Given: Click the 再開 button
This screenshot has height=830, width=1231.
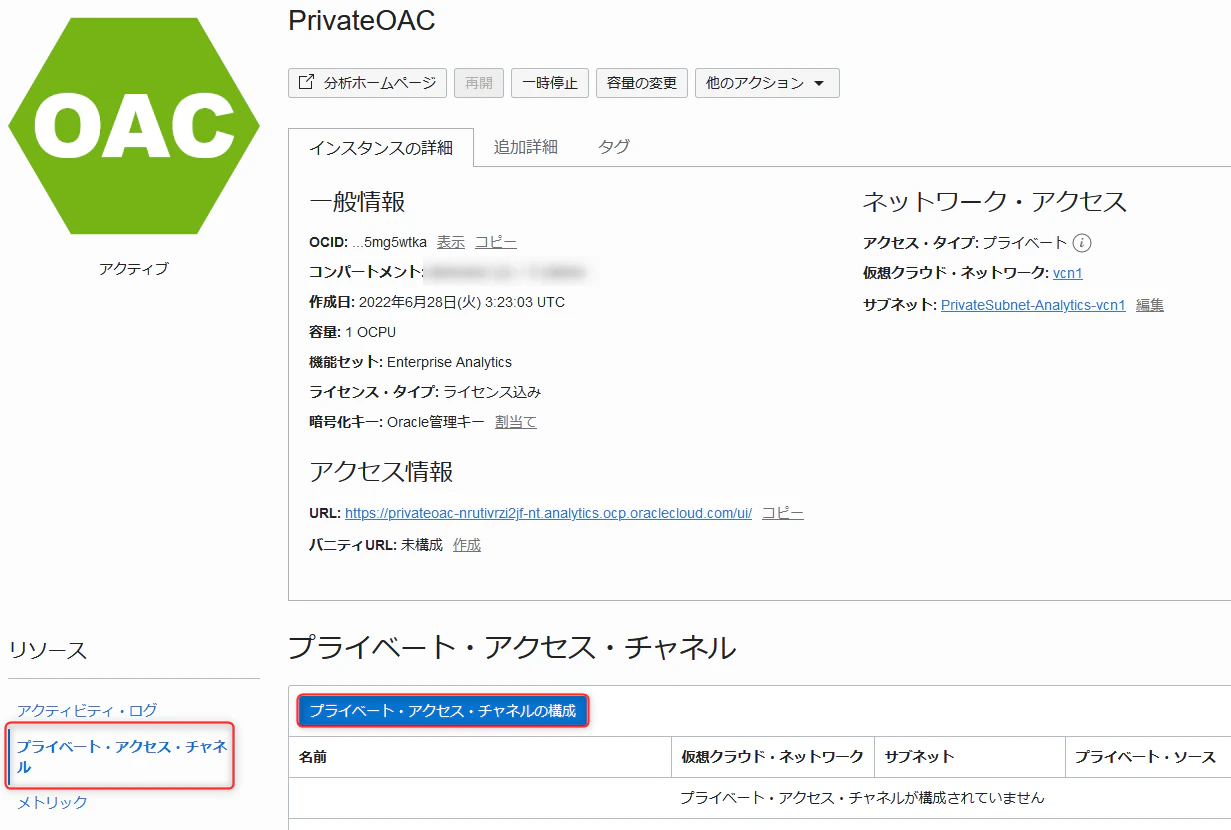Looking at the screenshot, I should click(x=479, y=83).
